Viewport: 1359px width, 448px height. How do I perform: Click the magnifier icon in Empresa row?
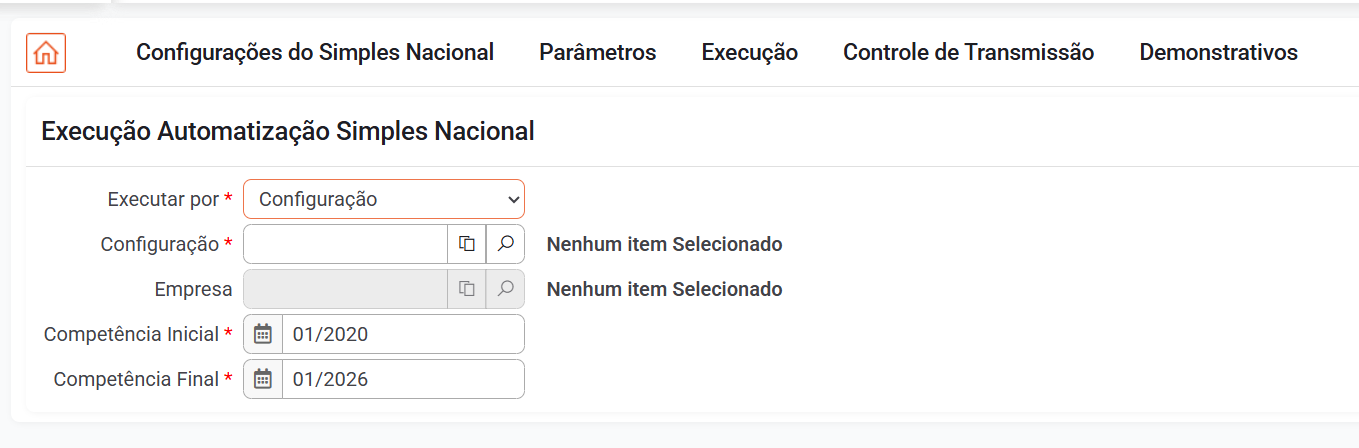click(505, 289)
